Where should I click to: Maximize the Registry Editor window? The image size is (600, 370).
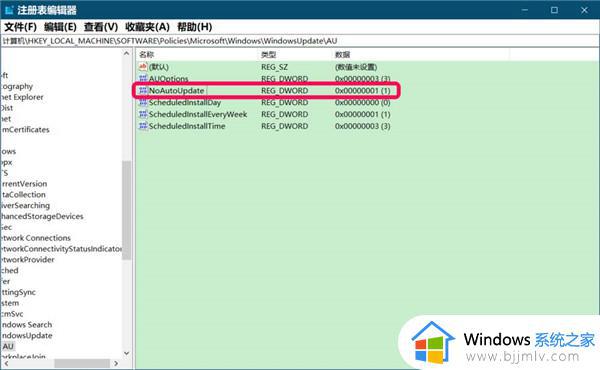[554, 10]
